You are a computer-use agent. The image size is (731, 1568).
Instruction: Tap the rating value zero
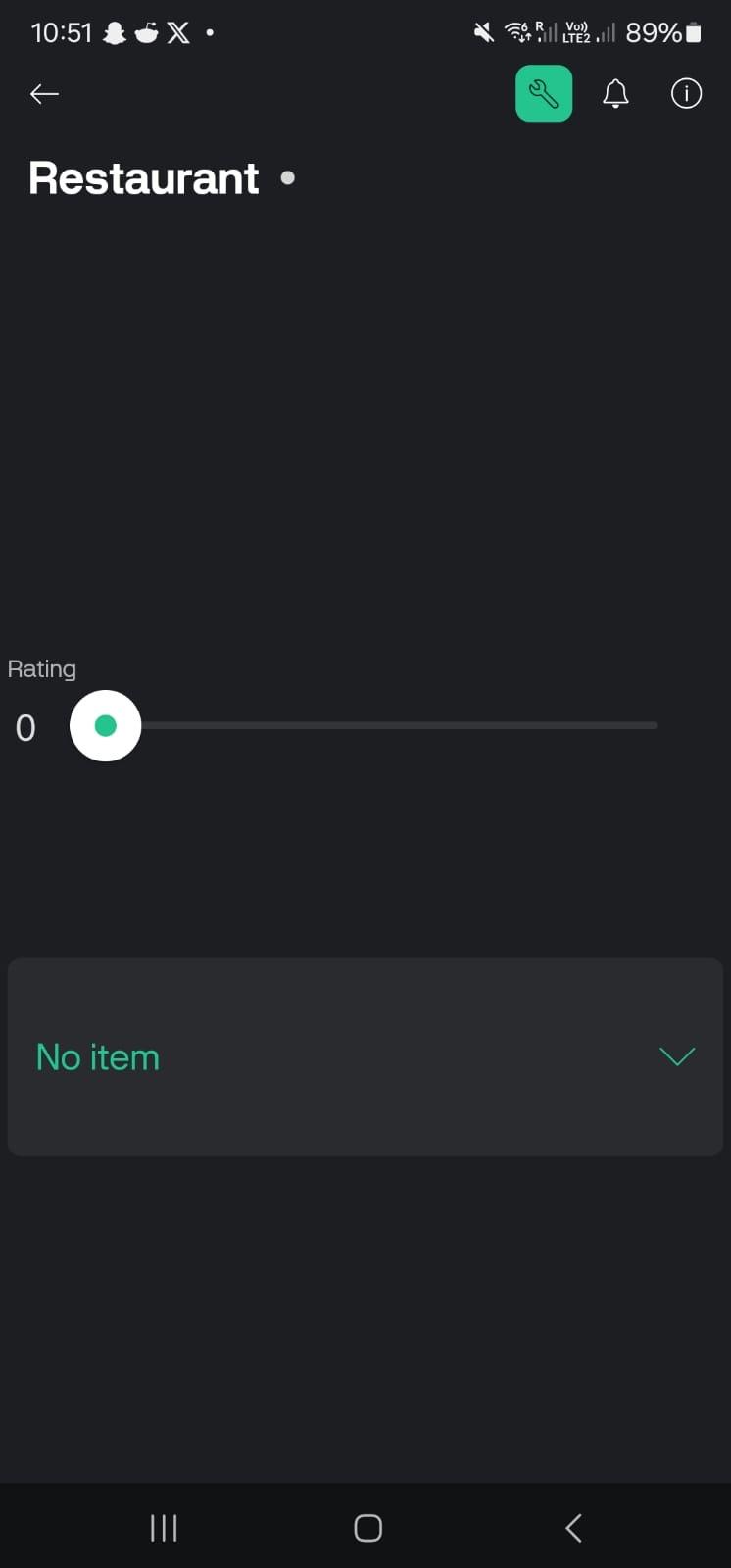[24, 727]
